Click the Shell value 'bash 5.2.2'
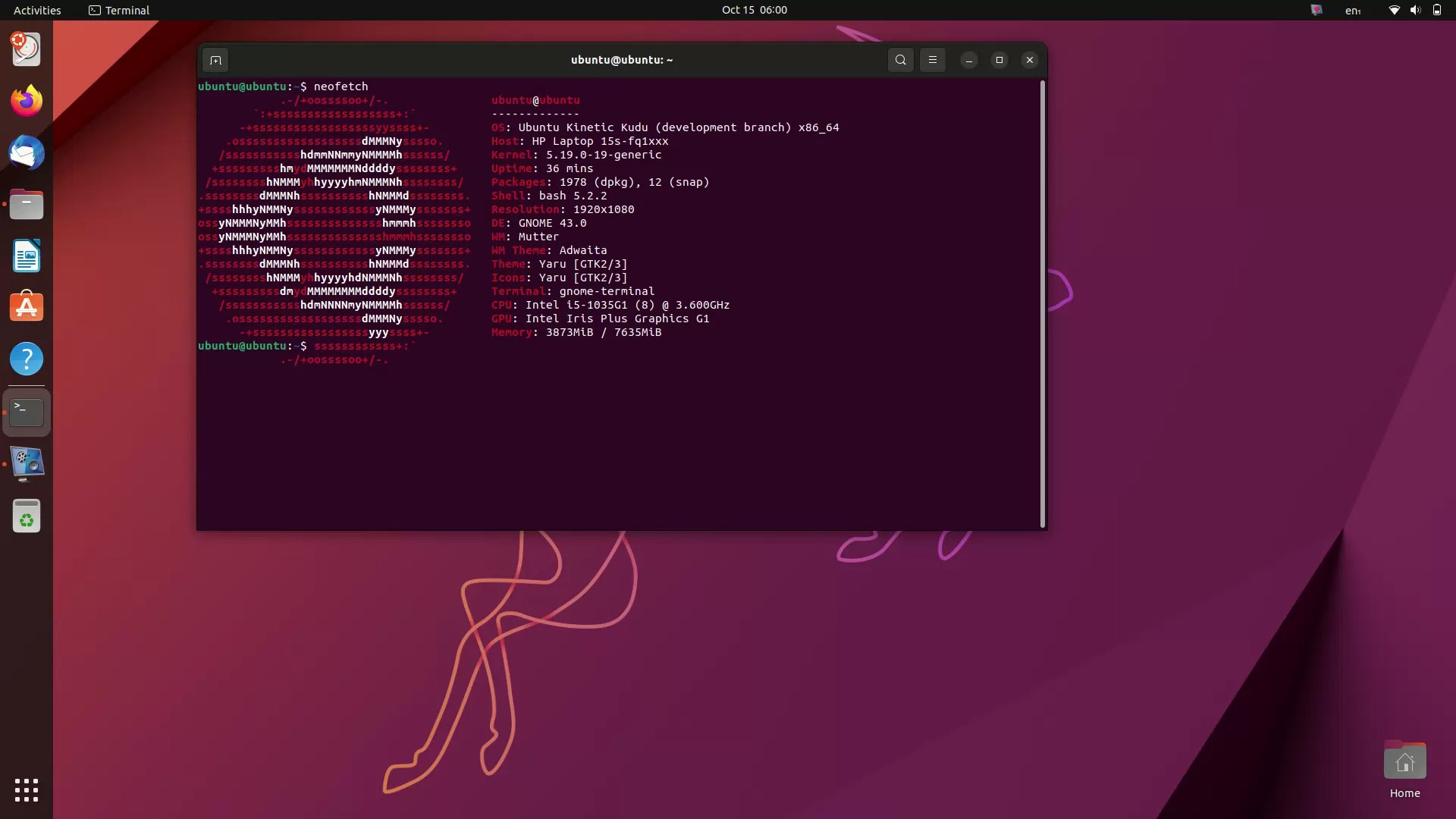This screenshot has width=1456, height=819. click(573, 196)
